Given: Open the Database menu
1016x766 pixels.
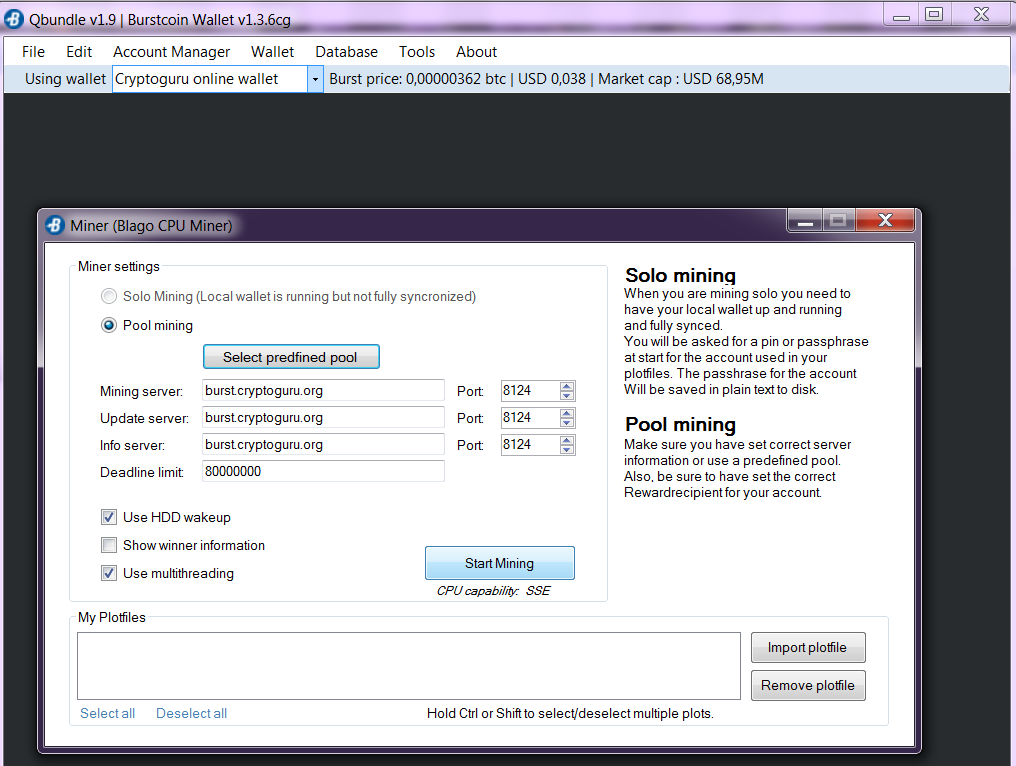Looking at the screenshot, I should pos(346,52).
